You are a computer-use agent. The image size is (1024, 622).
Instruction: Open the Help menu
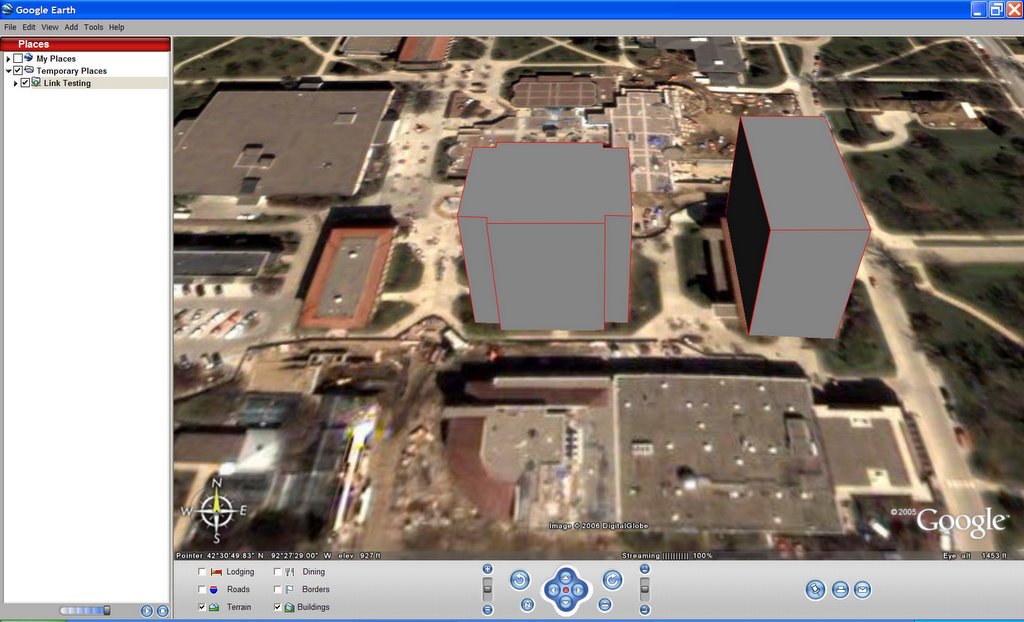coord(117,27)
